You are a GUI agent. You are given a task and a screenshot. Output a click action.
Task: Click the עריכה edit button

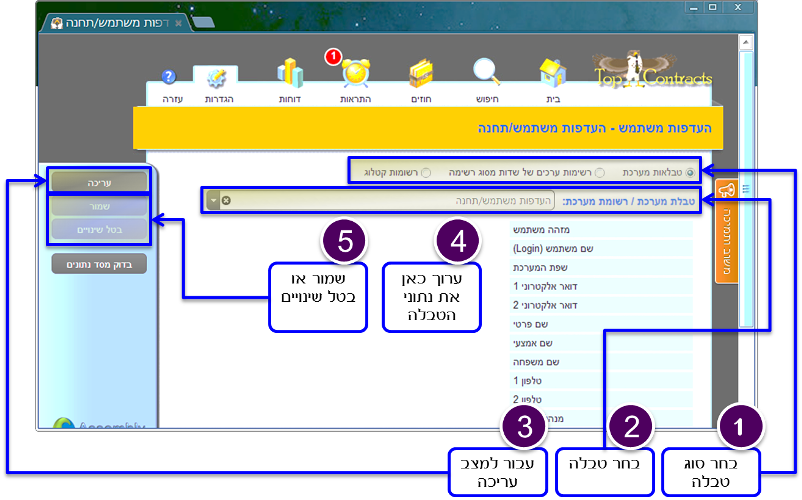tap(99, 183)
